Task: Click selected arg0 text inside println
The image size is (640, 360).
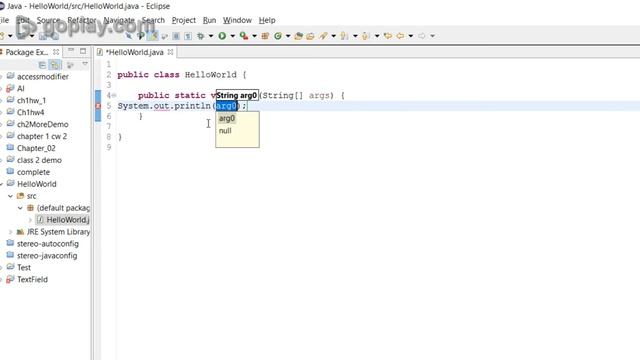Action: click(226, 106)
